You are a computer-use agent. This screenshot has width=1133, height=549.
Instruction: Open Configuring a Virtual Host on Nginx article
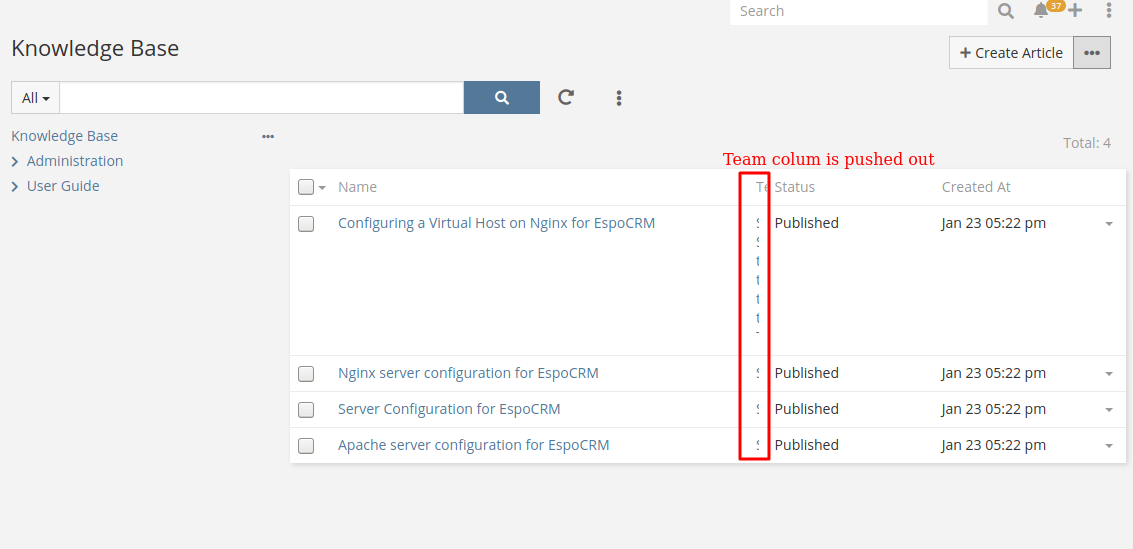(x=496, y=223)
